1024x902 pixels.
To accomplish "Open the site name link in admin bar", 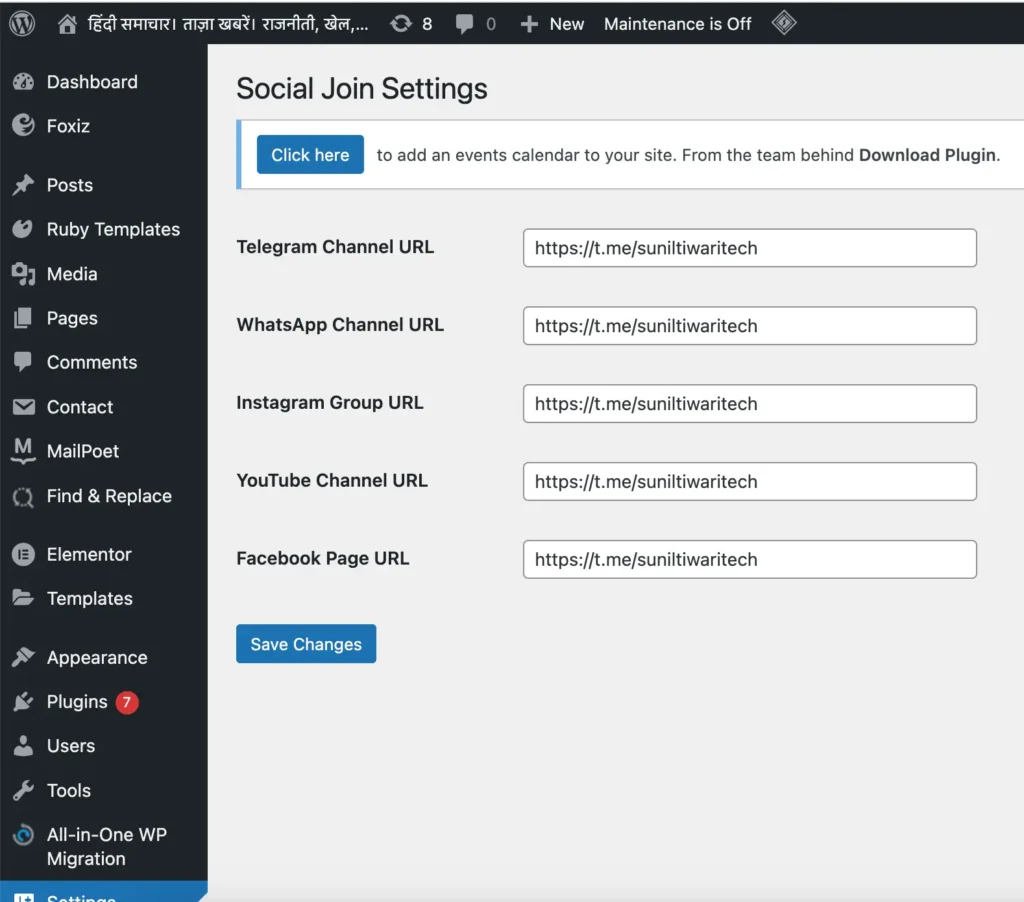I will (x=228, y=24).
